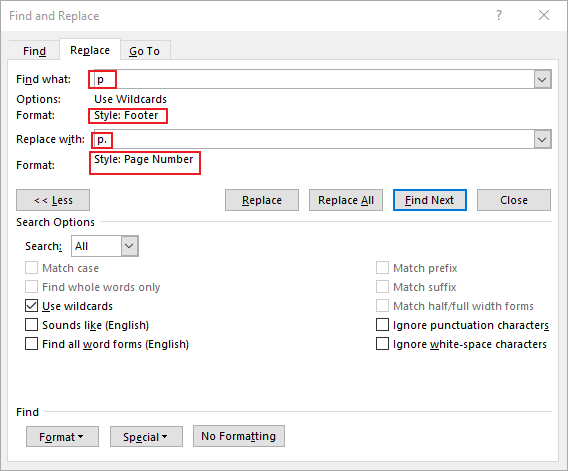The height and width of the screenshot is (471, 568).
Task: Click the Replace All button
Action: 346,200
